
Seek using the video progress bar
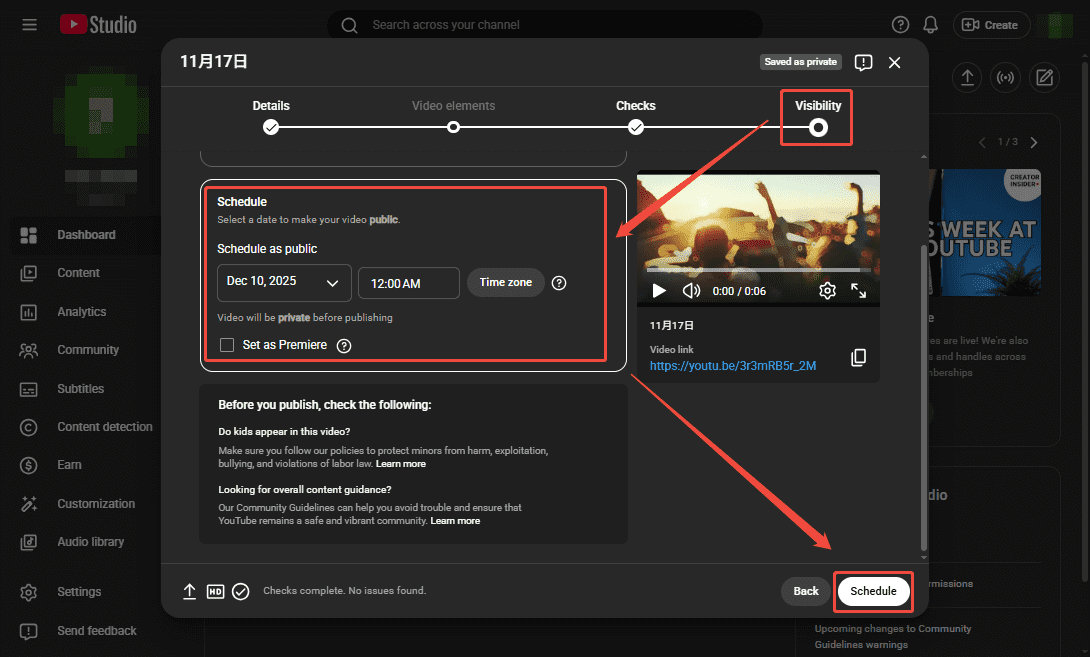point(758,268)
